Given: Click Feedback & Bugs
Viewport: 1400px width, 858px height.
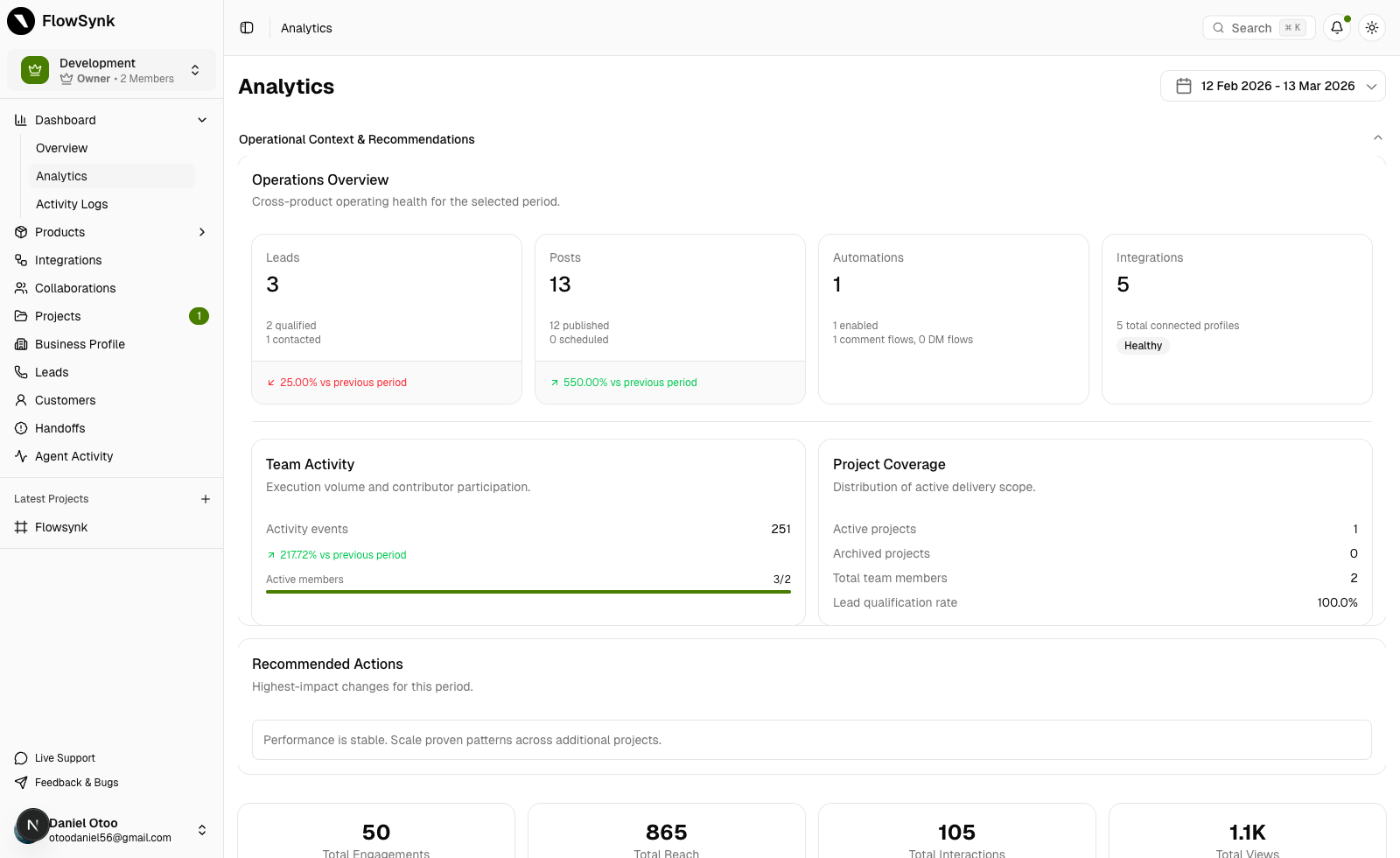Looking at the screenshot, I should pos(76,783).
